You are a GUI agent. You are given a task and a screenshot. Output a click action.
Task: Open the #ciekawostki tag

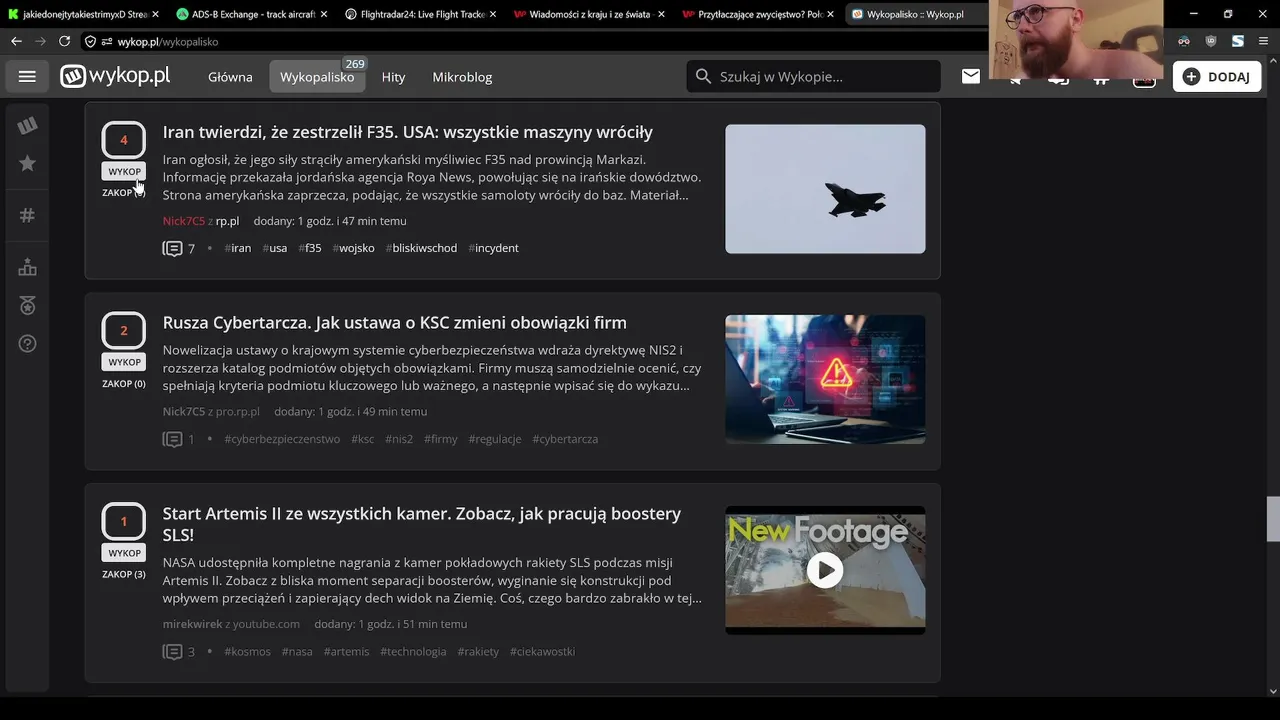[x=542, y=652]
